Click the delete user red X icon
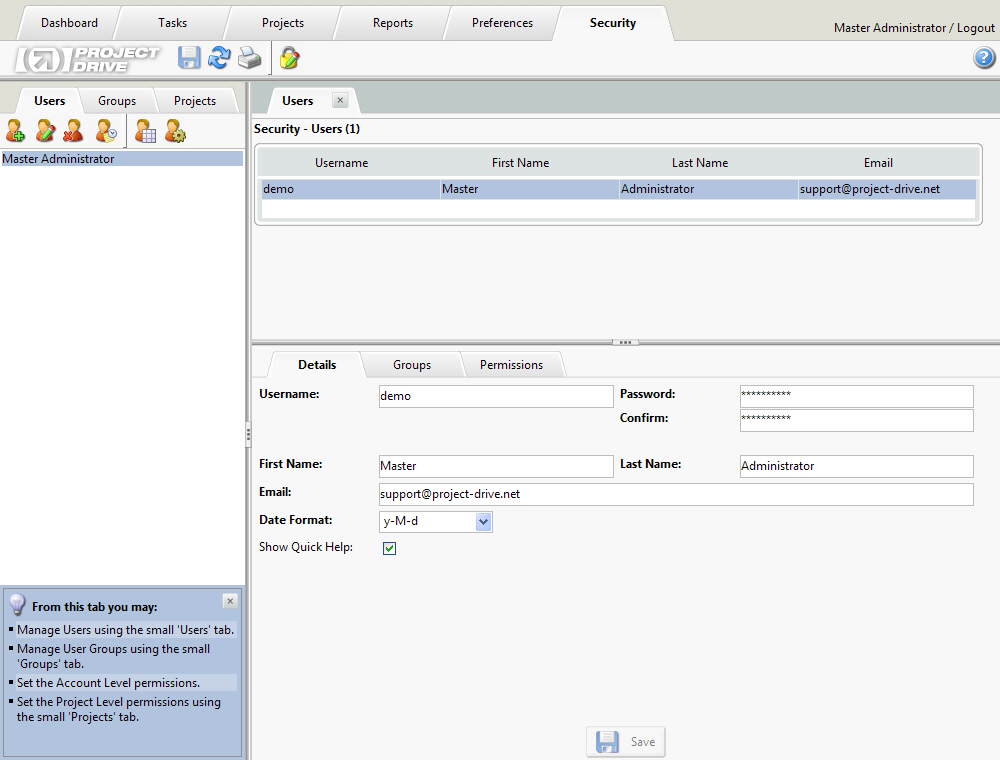The height and width of the screenshot is (760, 1000). [x=73, y=131]
